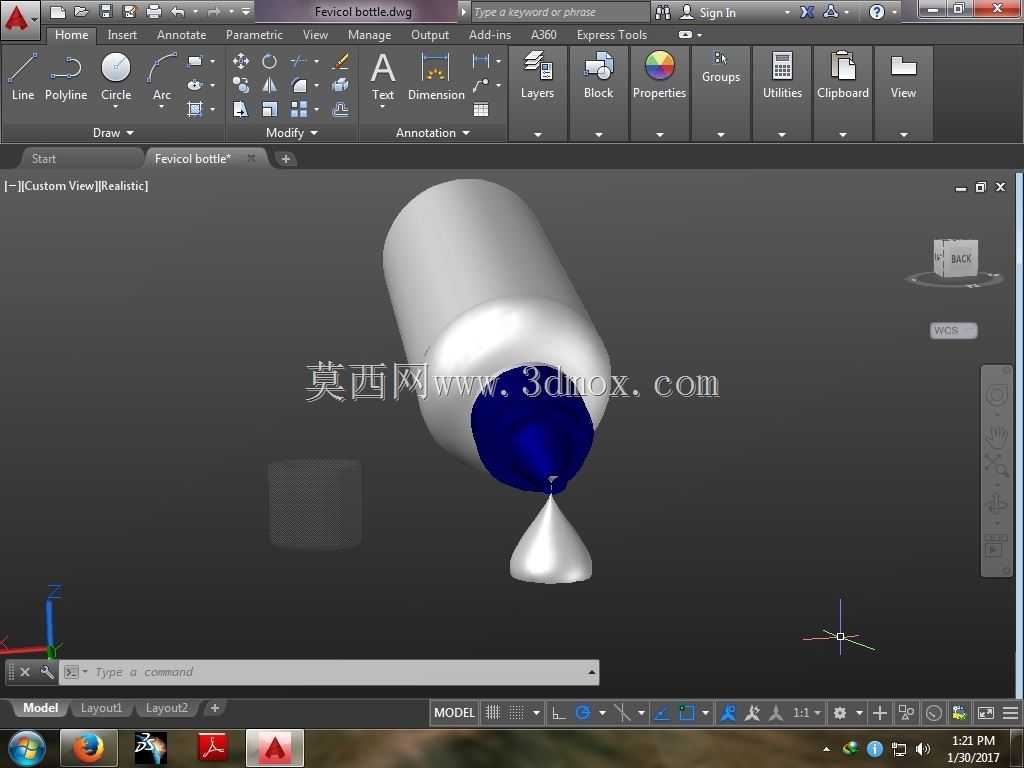This screenshot has height=768, width=1024.
Task: Activate the Move tool in Modify panel
Action: 240,61
